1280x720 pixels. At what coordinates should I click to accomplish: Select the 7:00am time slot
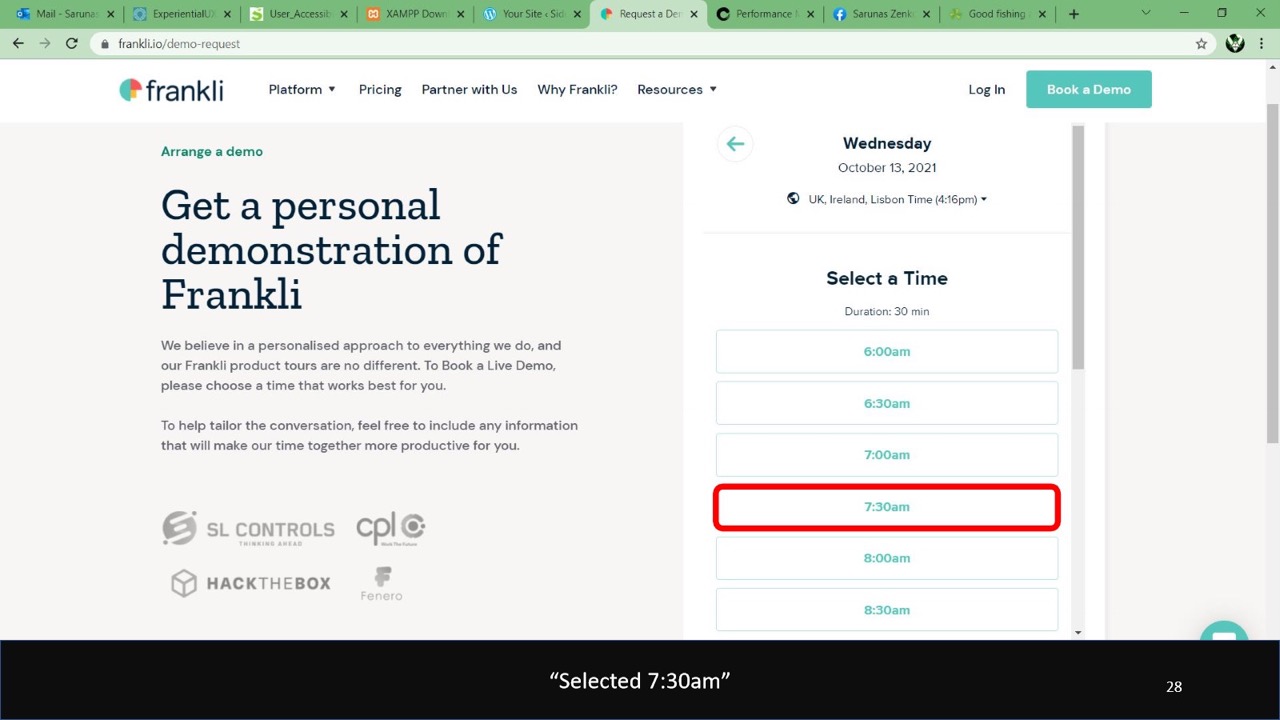(887, 455)
